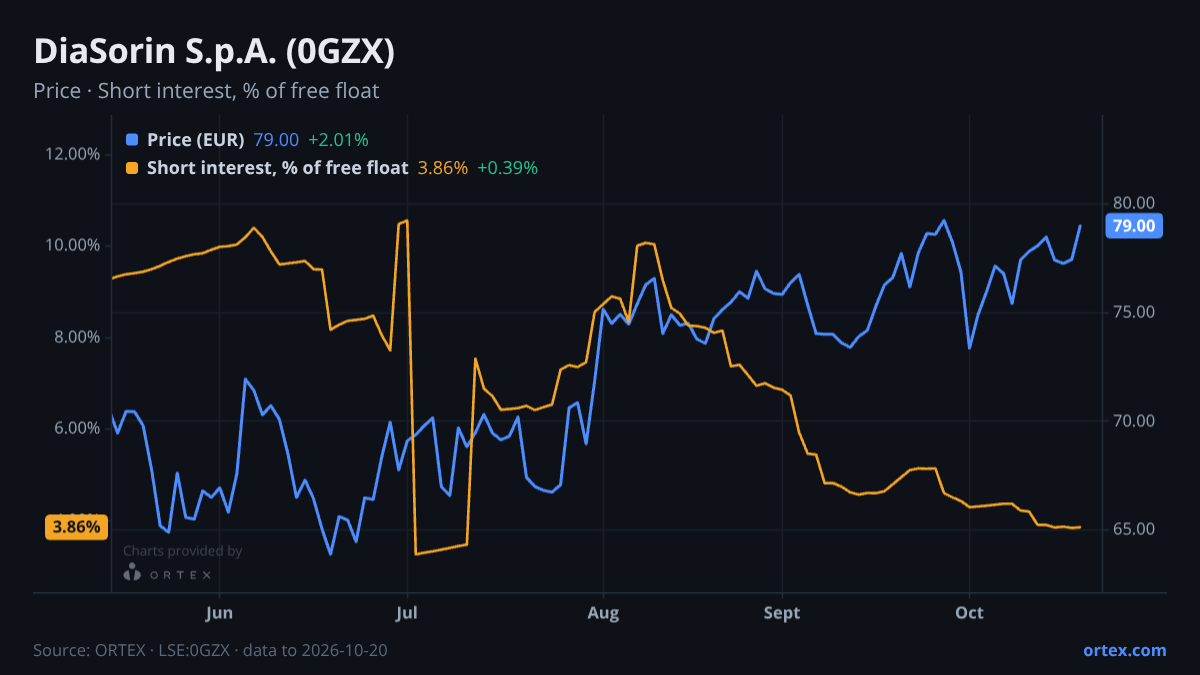The height and width of the screenshot is (675, 1200).
Task: Click the blue Price legend swatch
Action: point(132,140)
